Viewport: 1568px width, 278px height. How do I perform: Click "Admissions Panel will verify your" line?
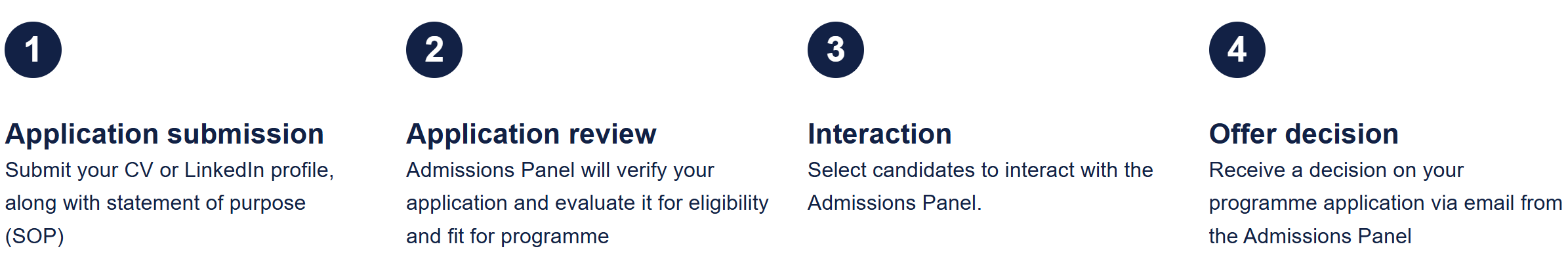[x=560, y=170]
